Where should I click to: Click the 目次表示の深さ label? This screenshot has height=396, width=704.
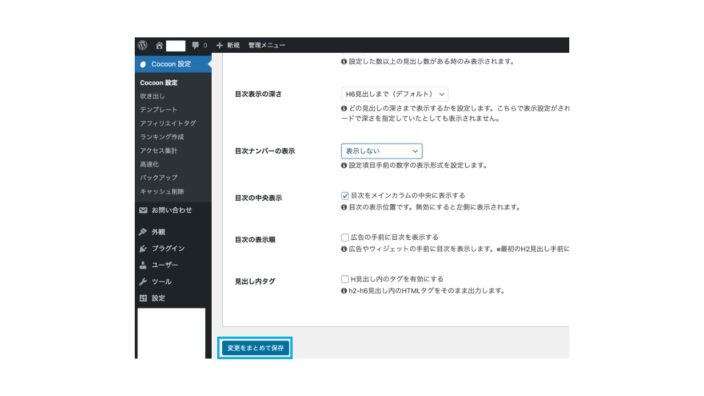(258, 94)
